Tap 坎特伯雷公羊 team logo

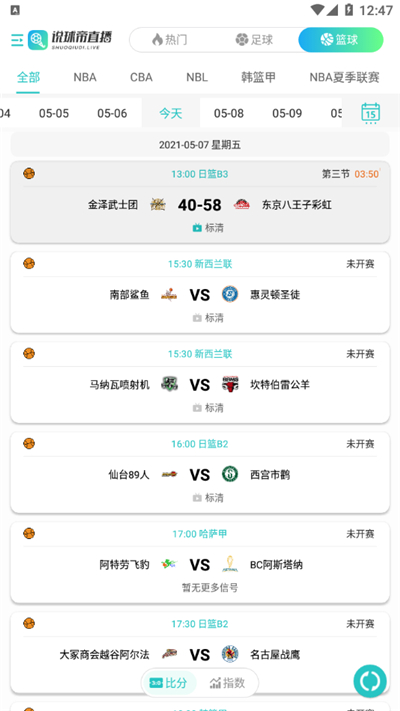pyautogui.click(x=230, y=385)
